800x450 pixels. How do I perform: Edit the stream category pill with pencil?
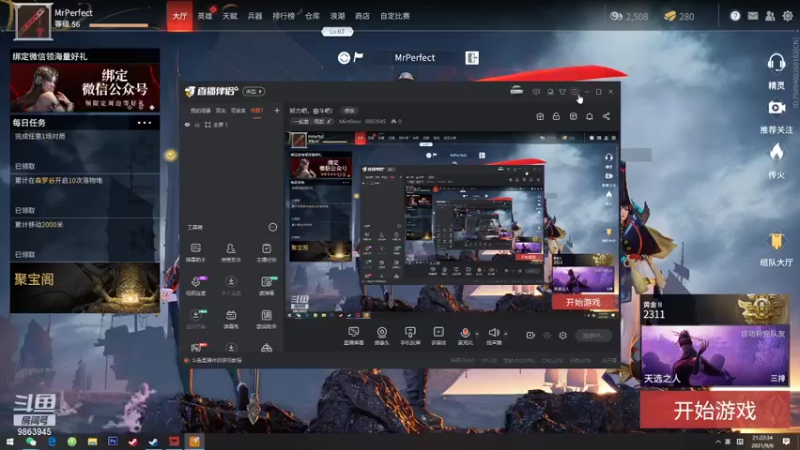(312, 121)
